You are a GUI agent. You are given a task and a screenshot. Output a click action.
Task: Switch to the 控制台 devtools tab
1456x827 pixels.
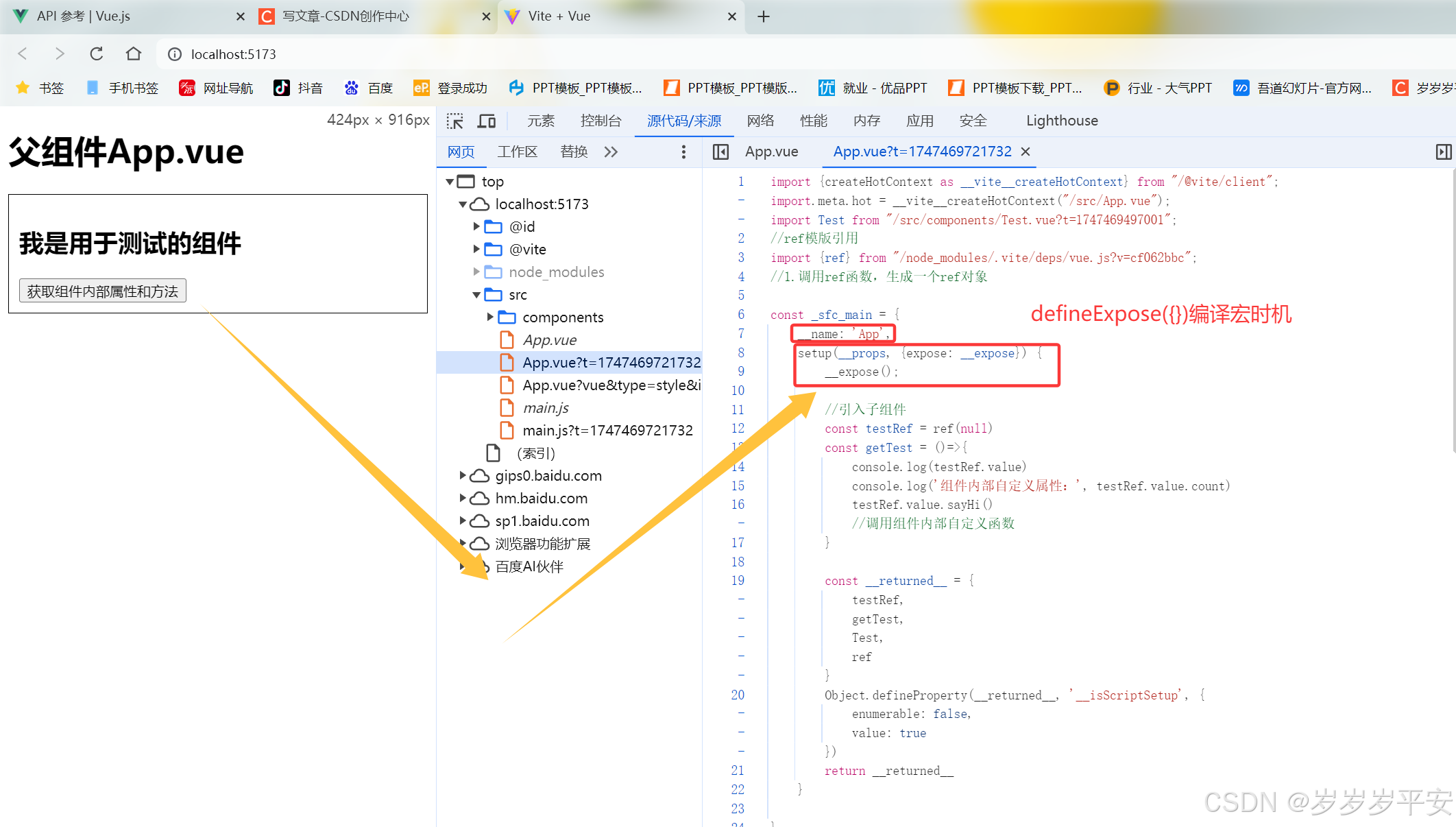[600, 121]
